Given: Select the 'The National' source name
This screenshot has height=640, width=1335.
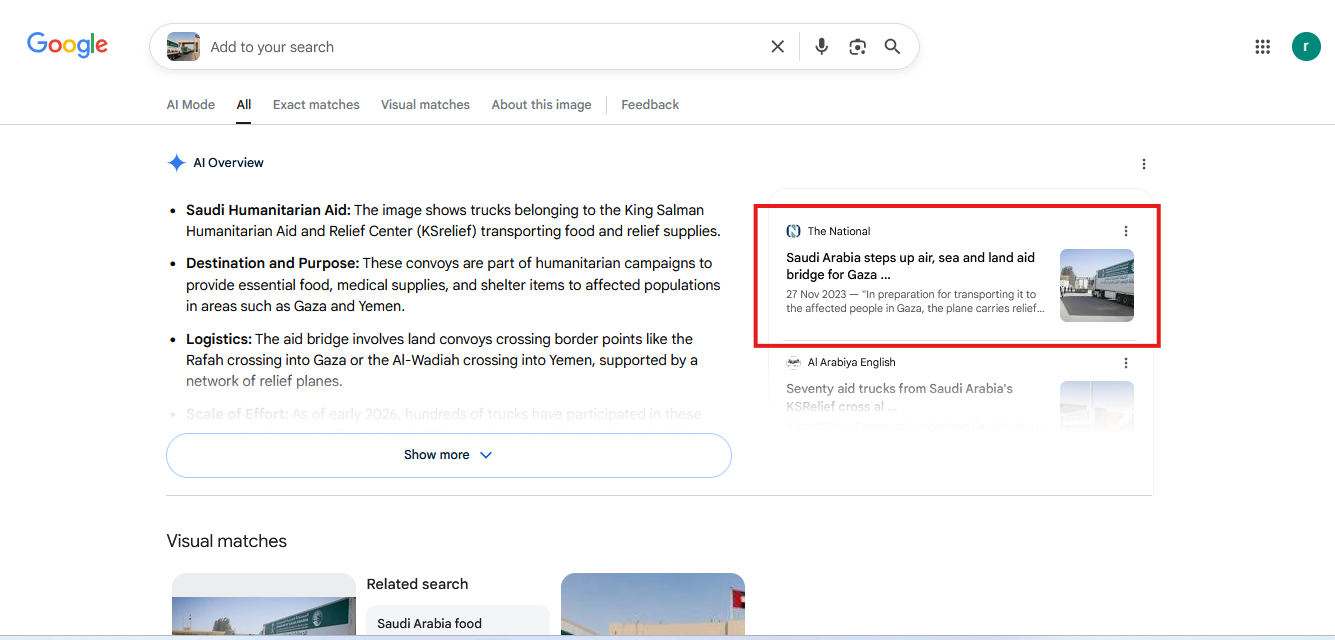Looking at the screenshot, I should click(839, 231).
